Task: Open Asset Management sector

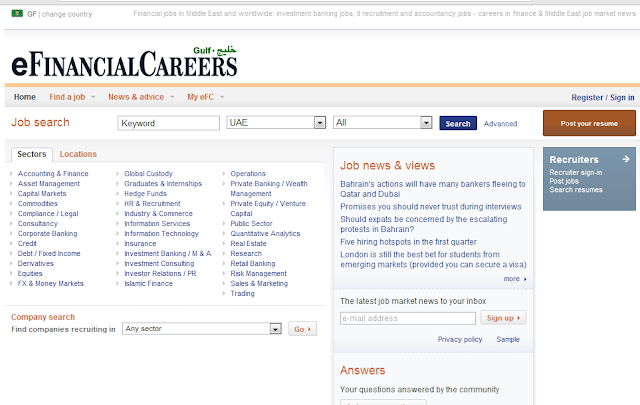Action: tap(49, 184)
